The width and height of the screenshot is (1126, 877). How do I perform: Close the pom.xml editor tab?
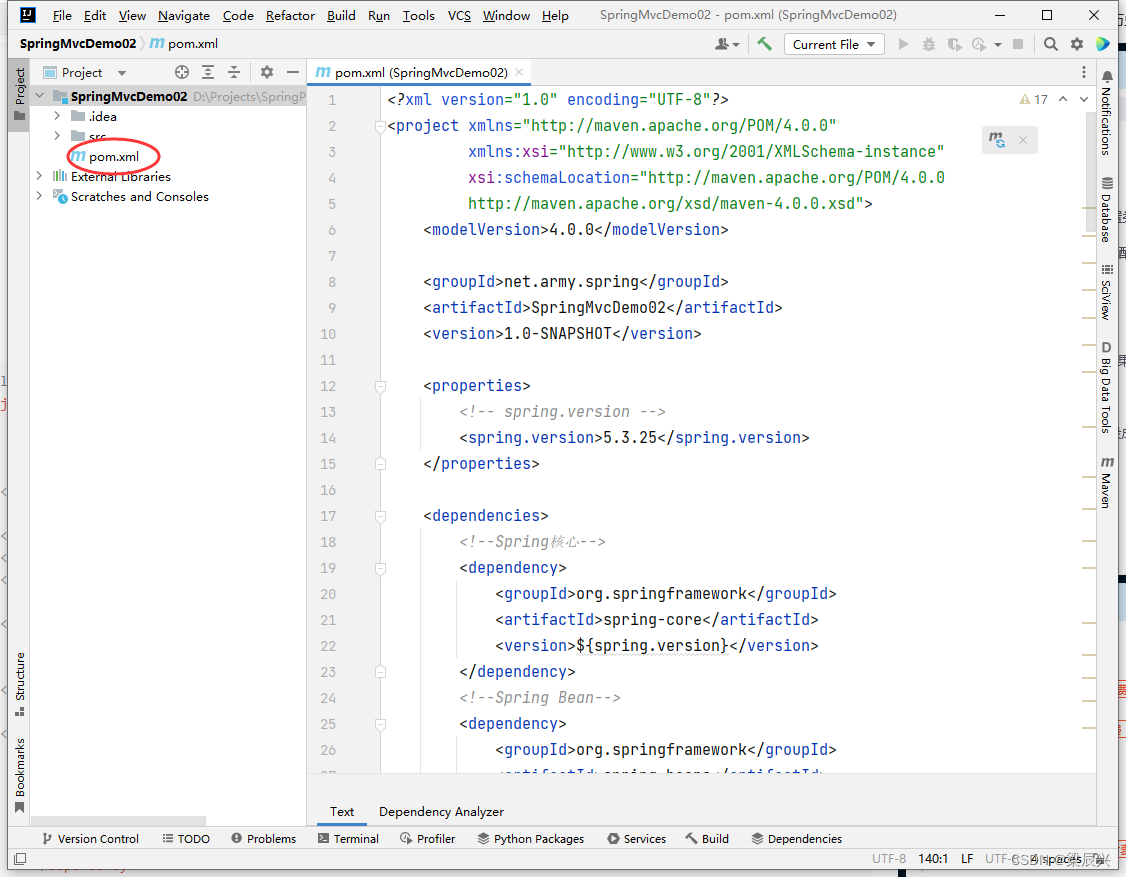[518, 72]
